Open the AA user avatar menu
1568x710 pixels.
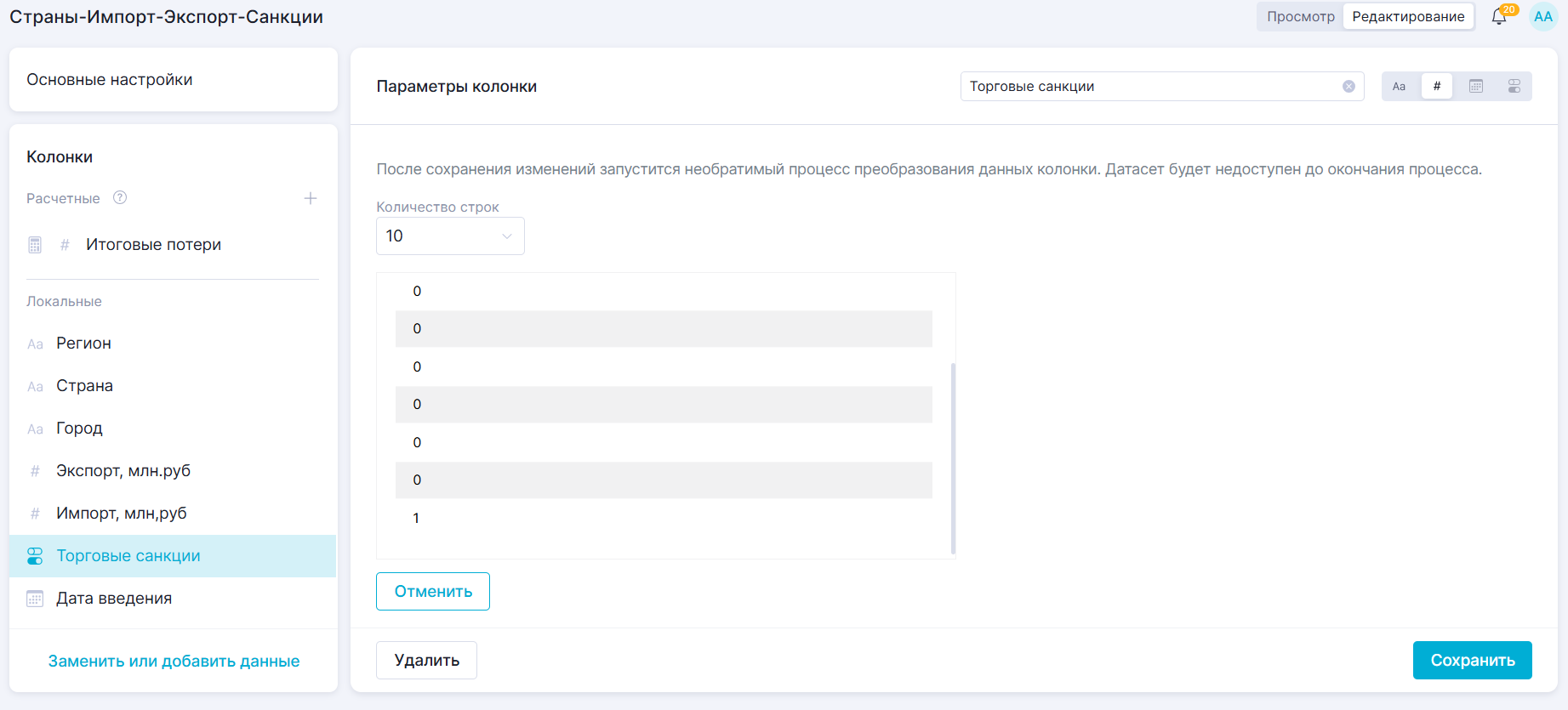(1542, 17)
